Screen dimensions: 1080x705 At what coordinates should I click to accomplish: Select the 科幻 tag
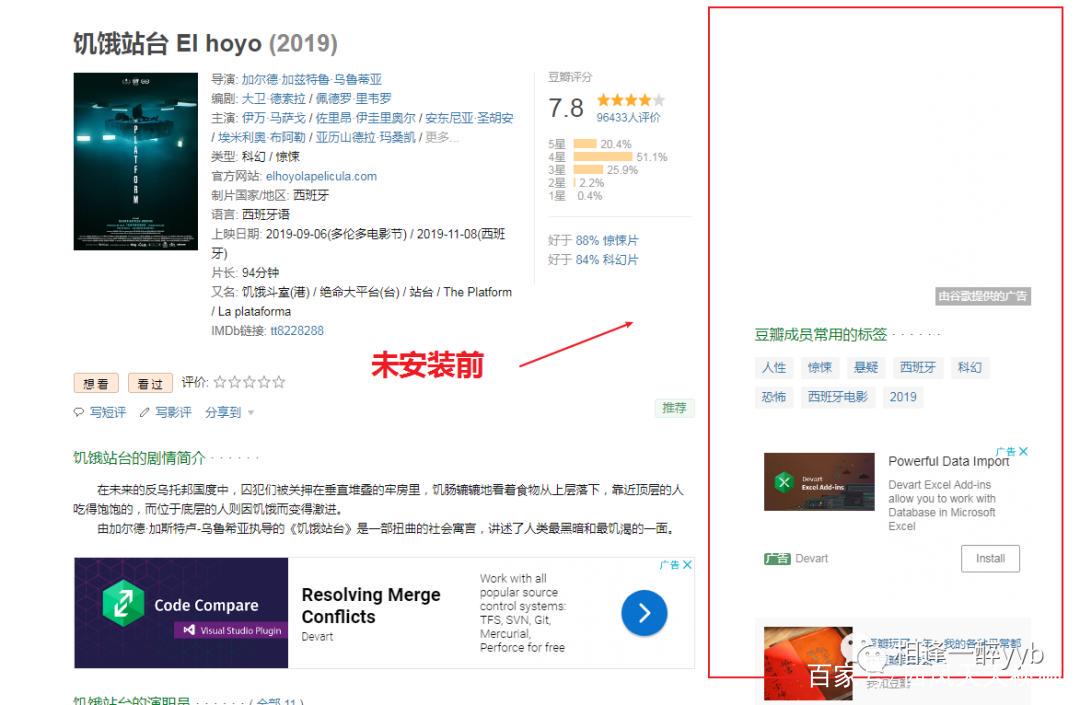click(x=970, y=368)
